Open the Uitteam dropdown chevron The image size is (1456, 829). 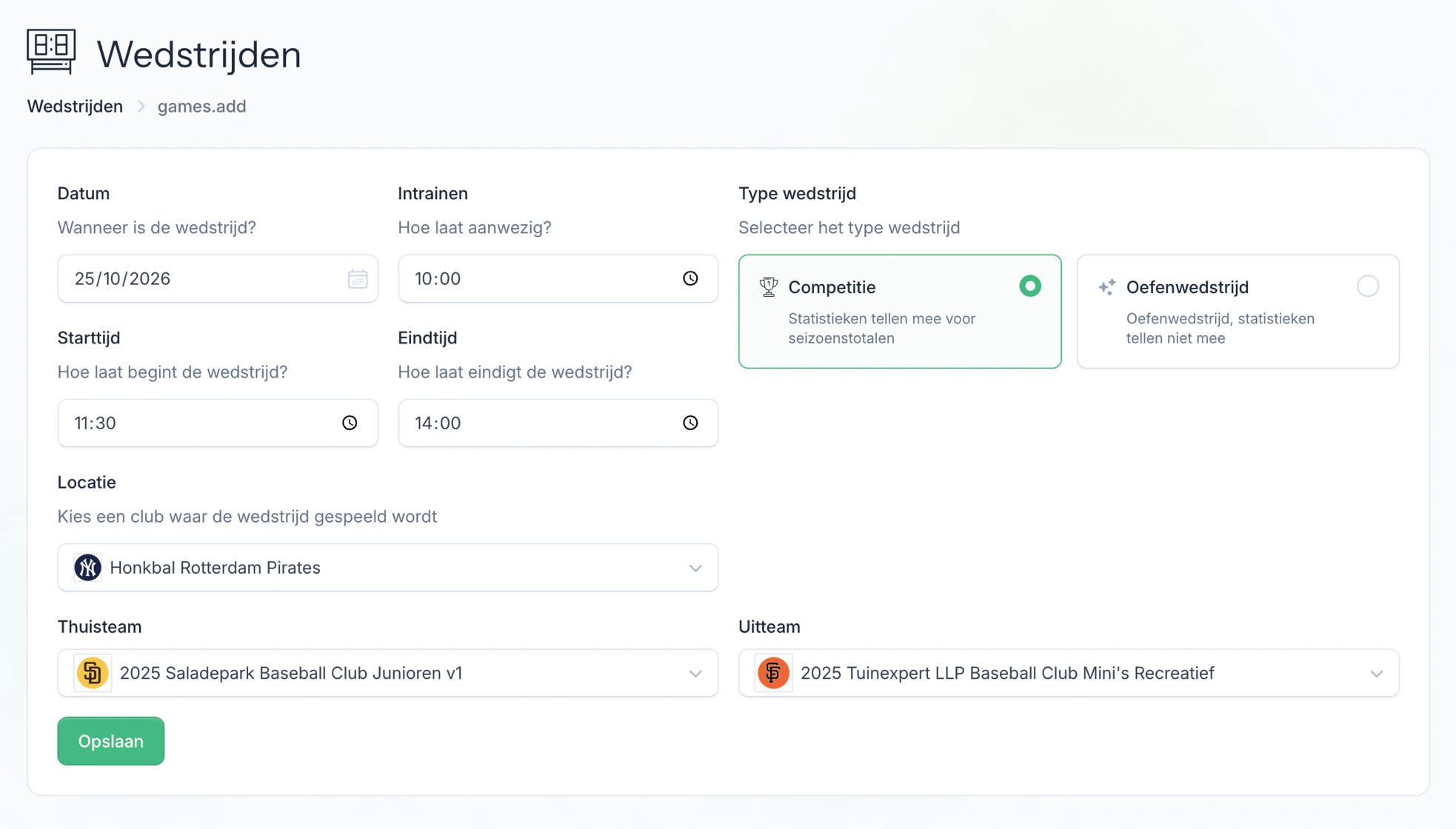tap(1376, 674)
